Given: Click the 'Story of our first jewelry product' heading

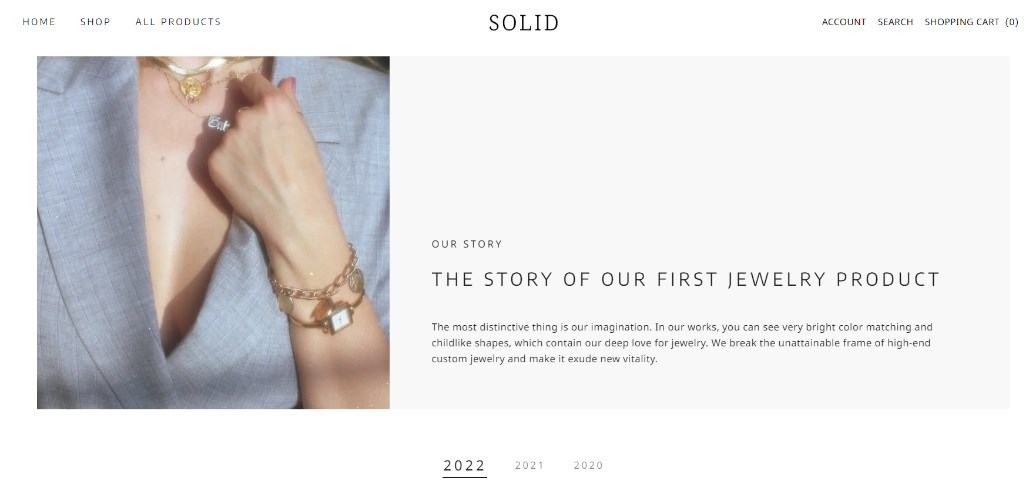Looking at the screenshot, I should [686, 279].
